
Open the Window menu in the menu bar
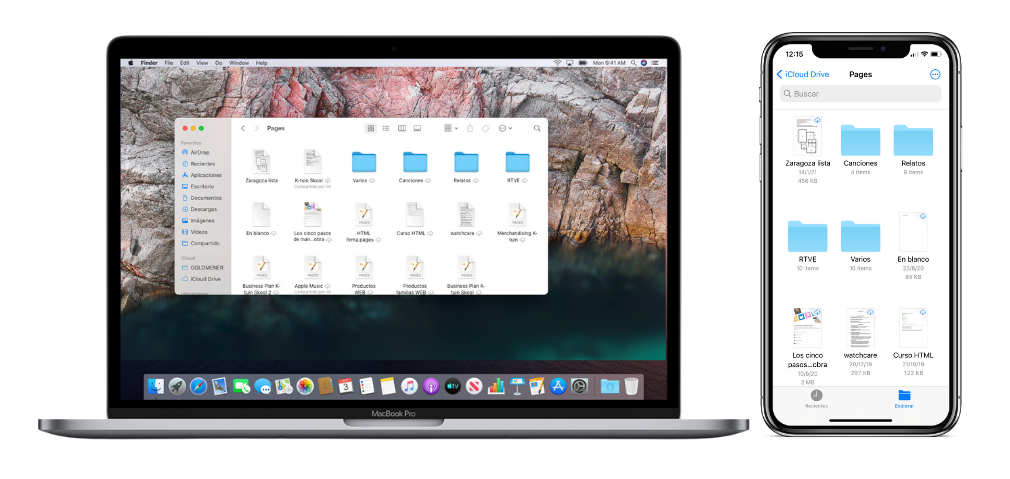coord(239,63)
